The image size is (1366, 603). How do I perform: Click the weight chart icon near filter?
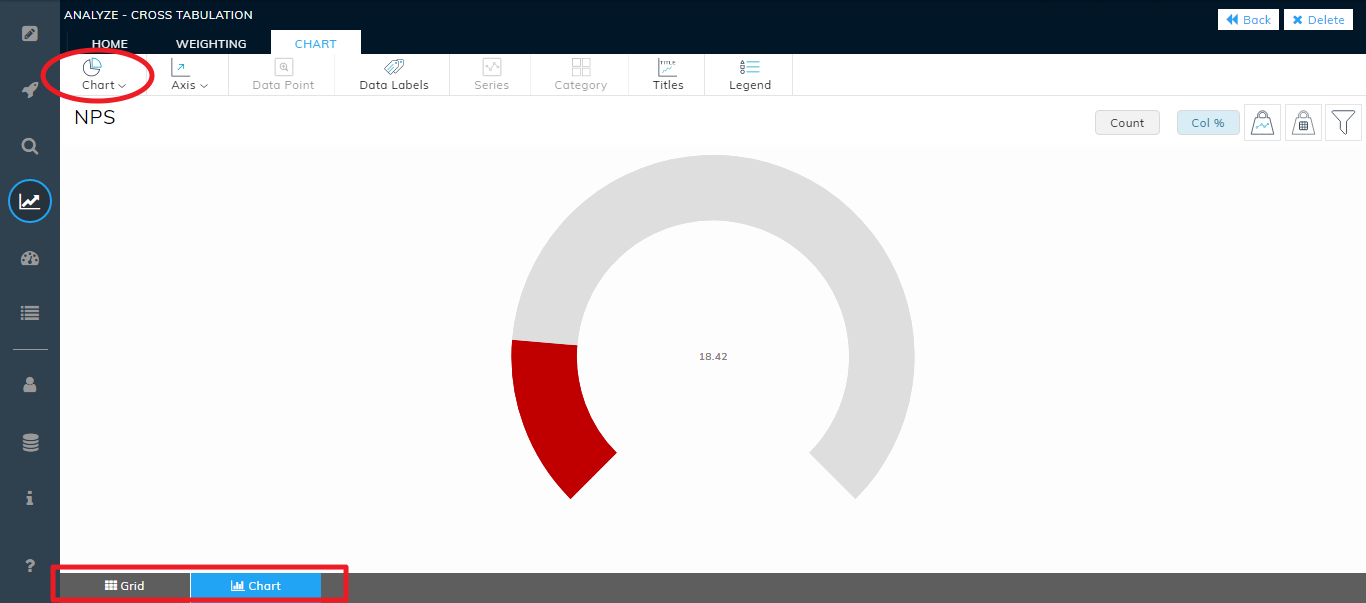(1262, 123)
